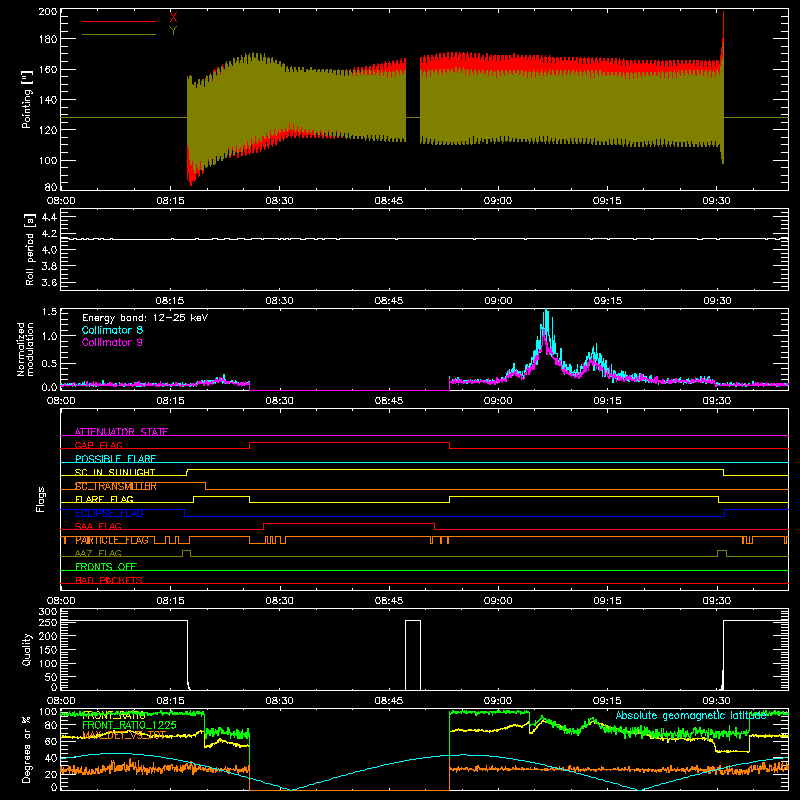Click the 'Roll period [s]' axis title

click(30, 249)
